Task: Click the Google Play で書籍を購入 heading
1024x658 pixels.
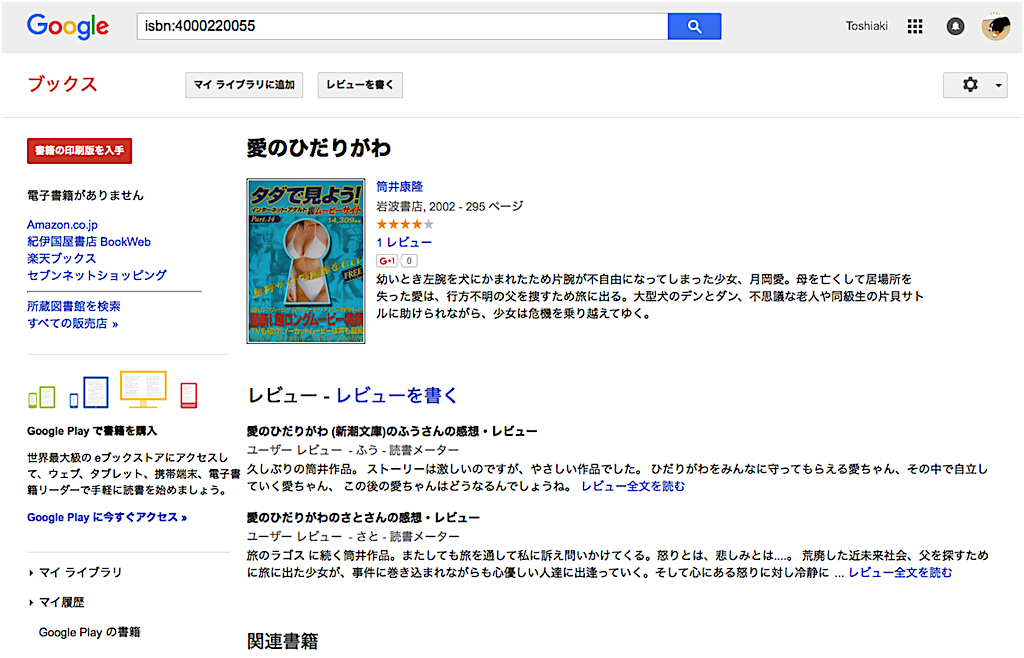Action: point(92,431)
